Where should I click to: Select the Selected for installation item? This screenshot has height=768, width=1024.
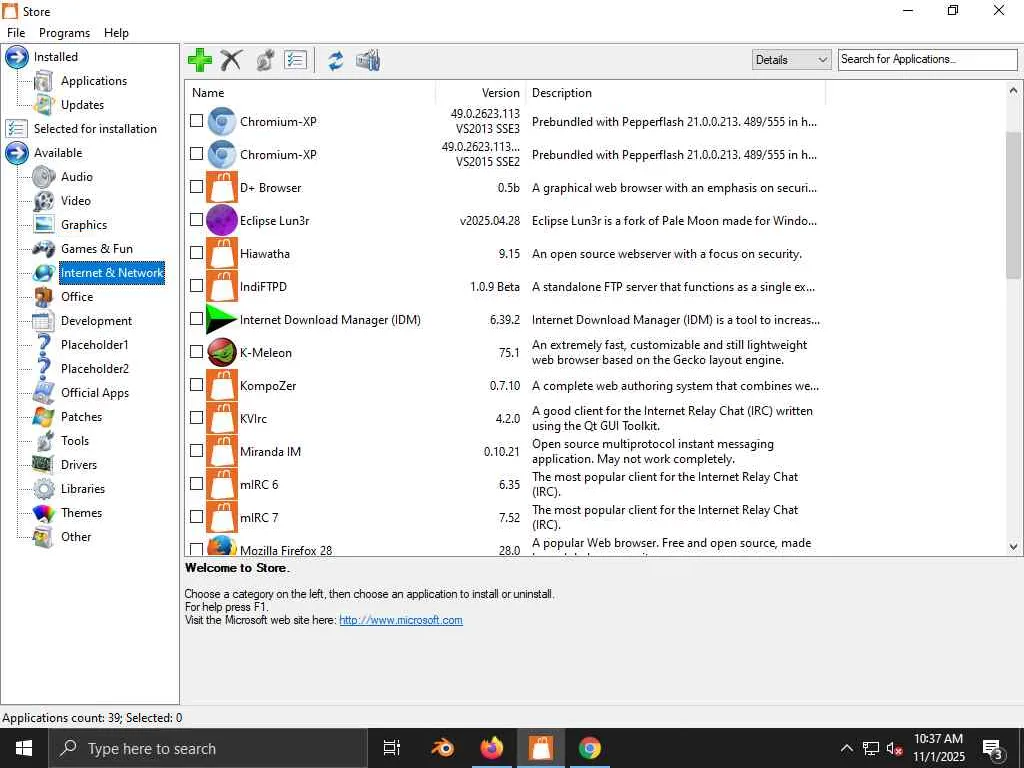point(95,129)
